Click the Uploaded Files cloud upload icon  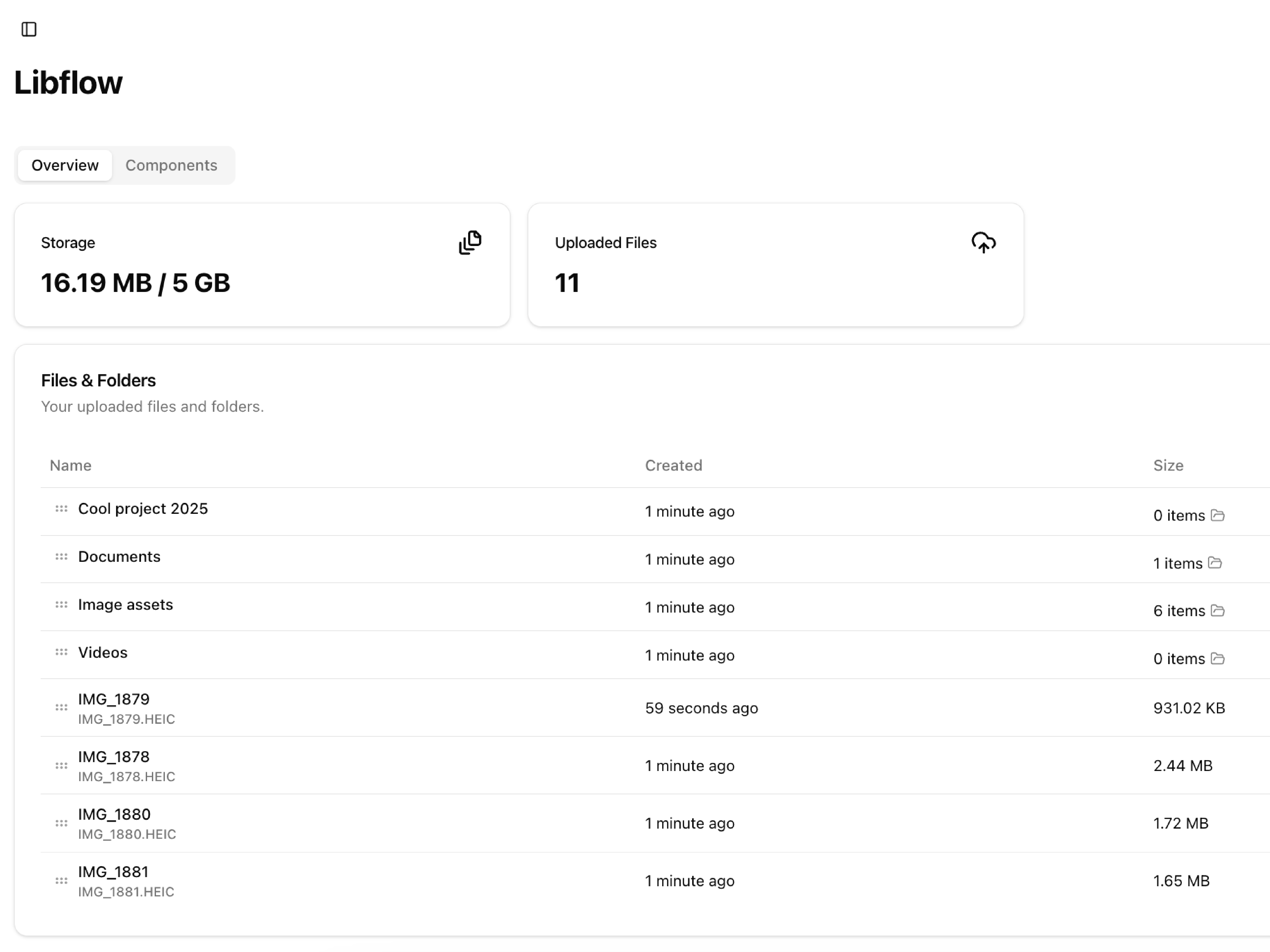point(983,242)
